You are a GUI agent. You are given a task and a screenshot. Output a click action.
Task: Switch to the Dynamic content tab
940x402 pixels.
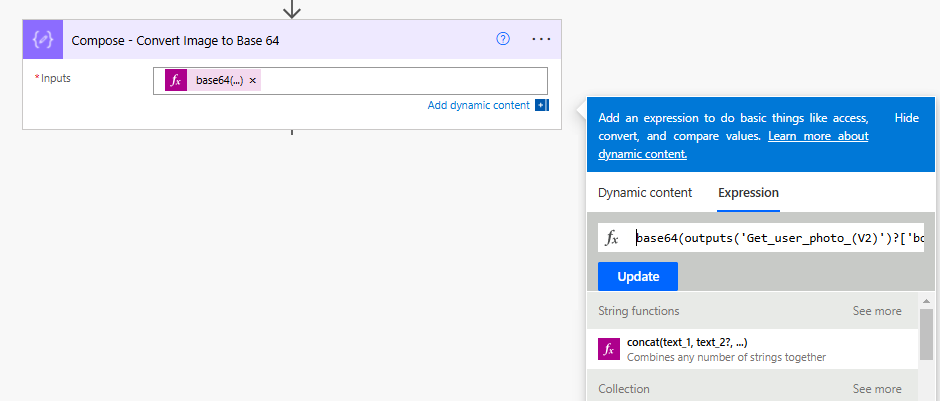tap(645, 193)
